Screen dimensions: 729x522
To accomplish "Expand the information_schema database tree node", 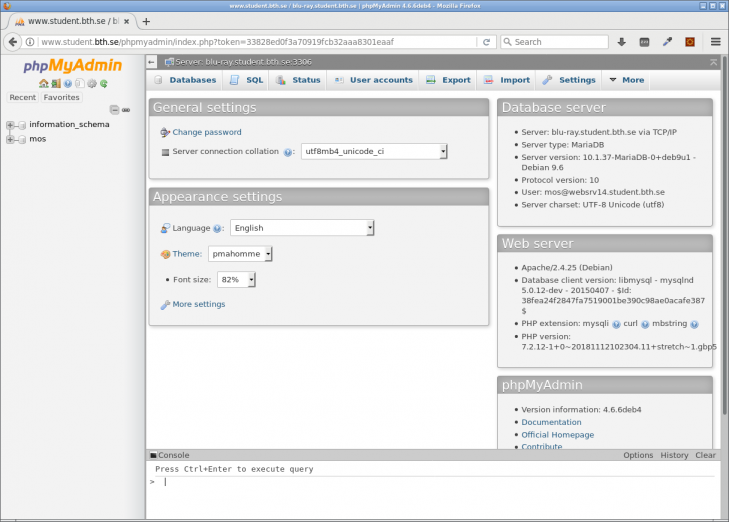I will tap(10, 125).
